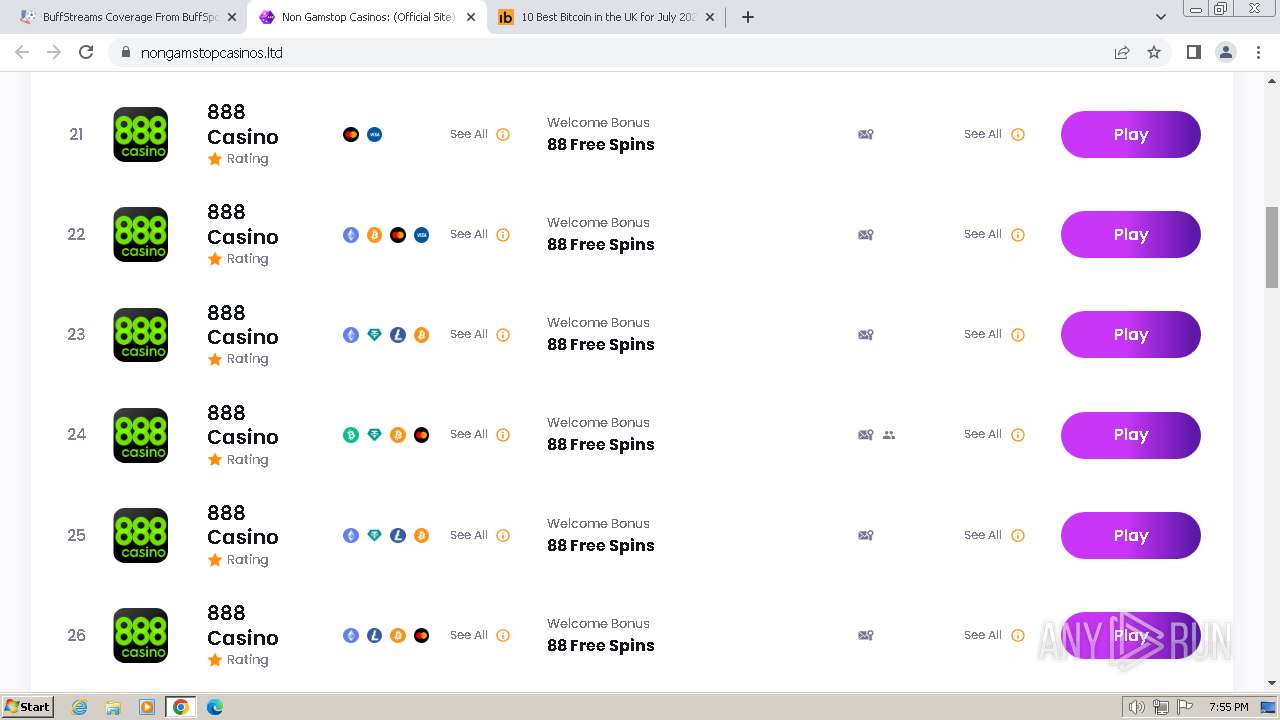Click the Ethereum icon in row 25
This screenshot has width=1280, height=720.
(x=351, y=535)
